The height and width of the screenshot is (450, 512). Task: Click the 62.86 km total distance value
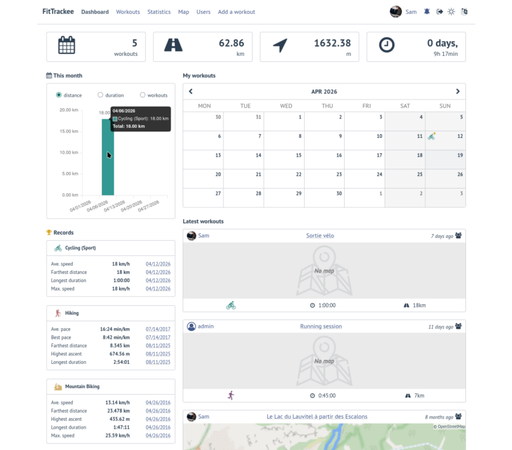[x=231, y=43]
